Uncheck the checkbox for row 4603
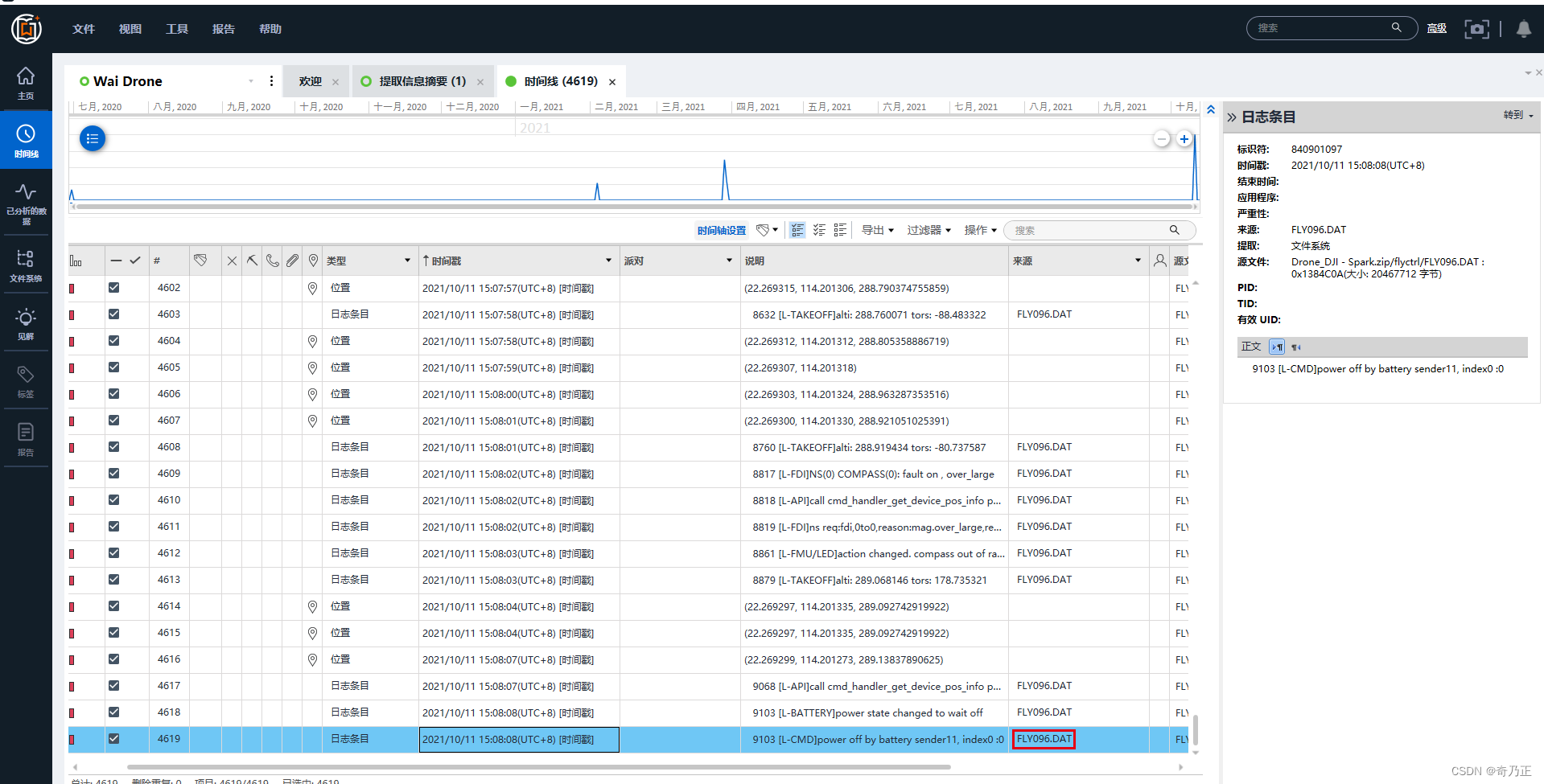This screenshot has width=1544, height=784. (x=113, y=314)
